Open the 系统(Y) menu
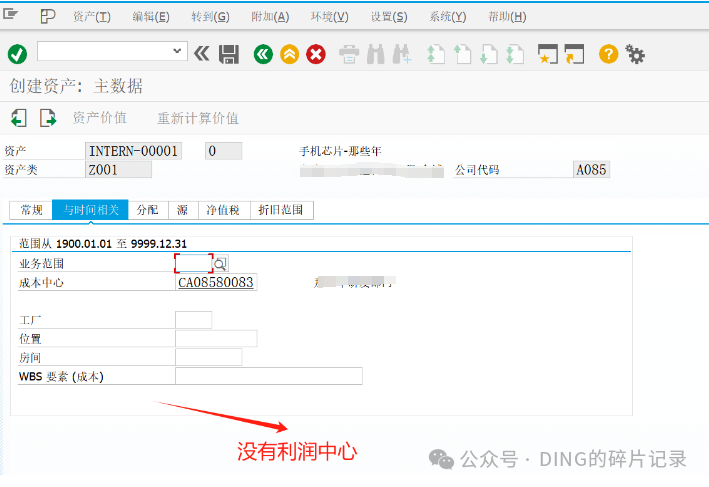 pyautogui.click(x=448, y=17)
